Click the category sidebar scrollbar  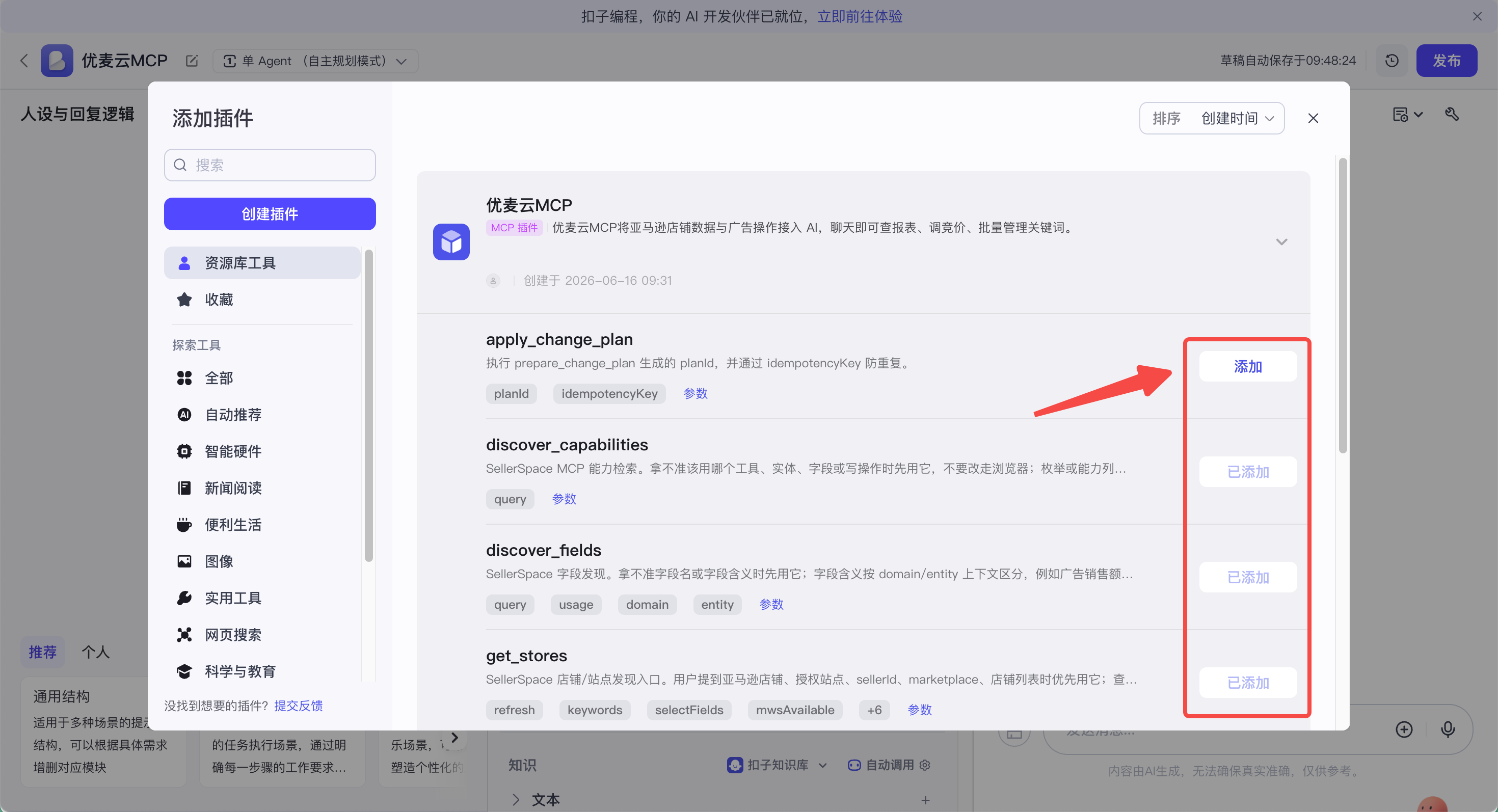(x=368, y=405)
